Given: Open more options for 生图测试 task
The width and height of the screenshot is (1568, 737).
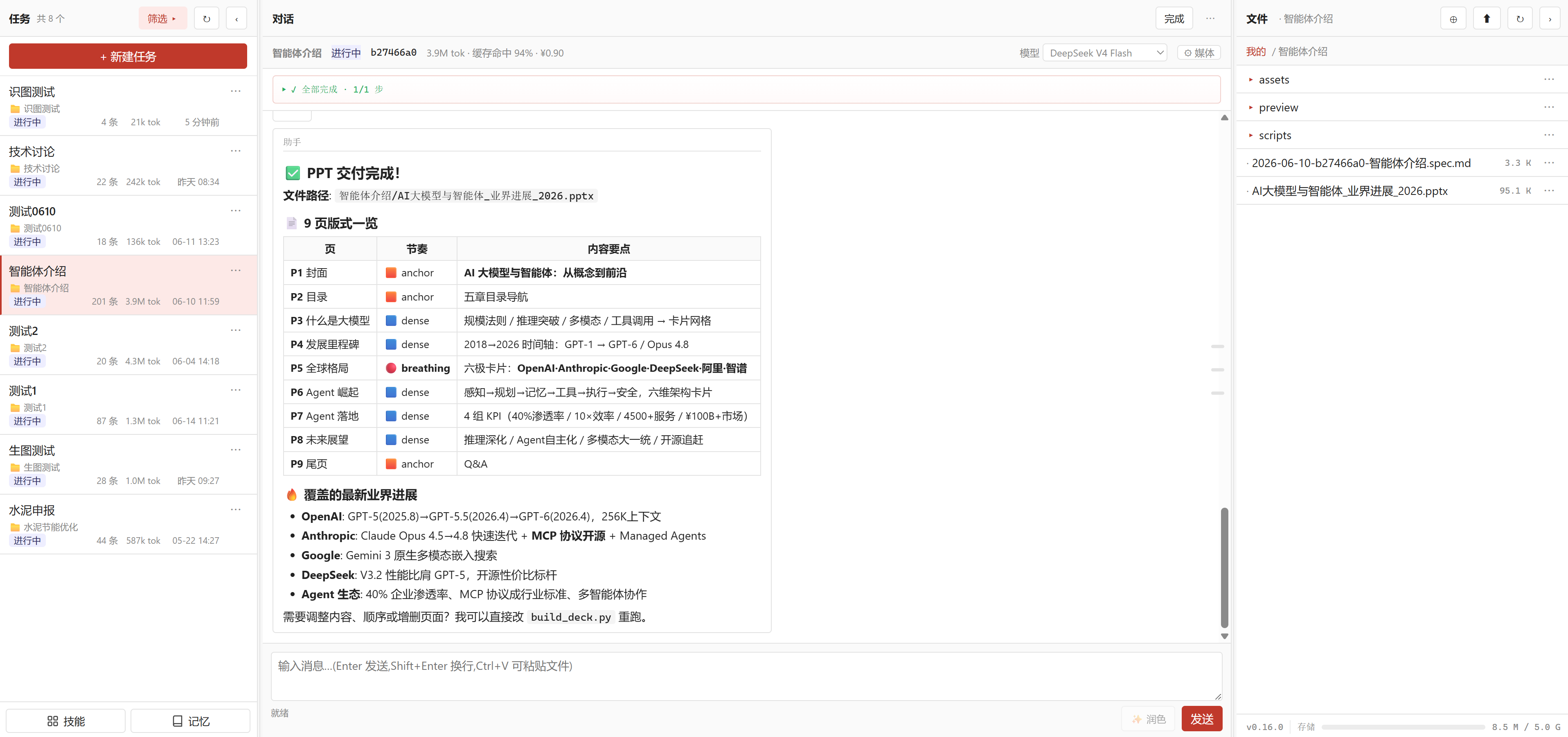Looking at the screenshot, I should click(x=236, y=450).
